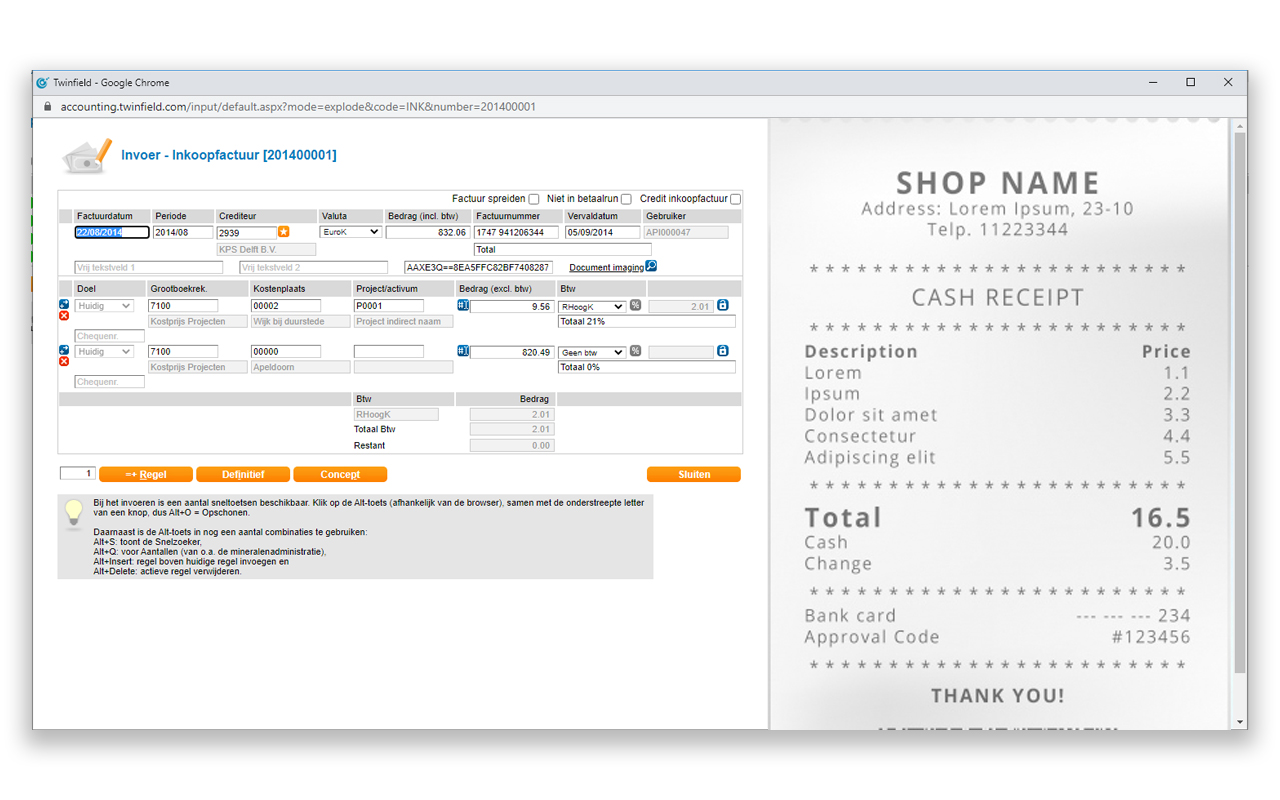
Task: Click the percent icon beside RHoogK dropdown
Action: [x=635, y=305]
